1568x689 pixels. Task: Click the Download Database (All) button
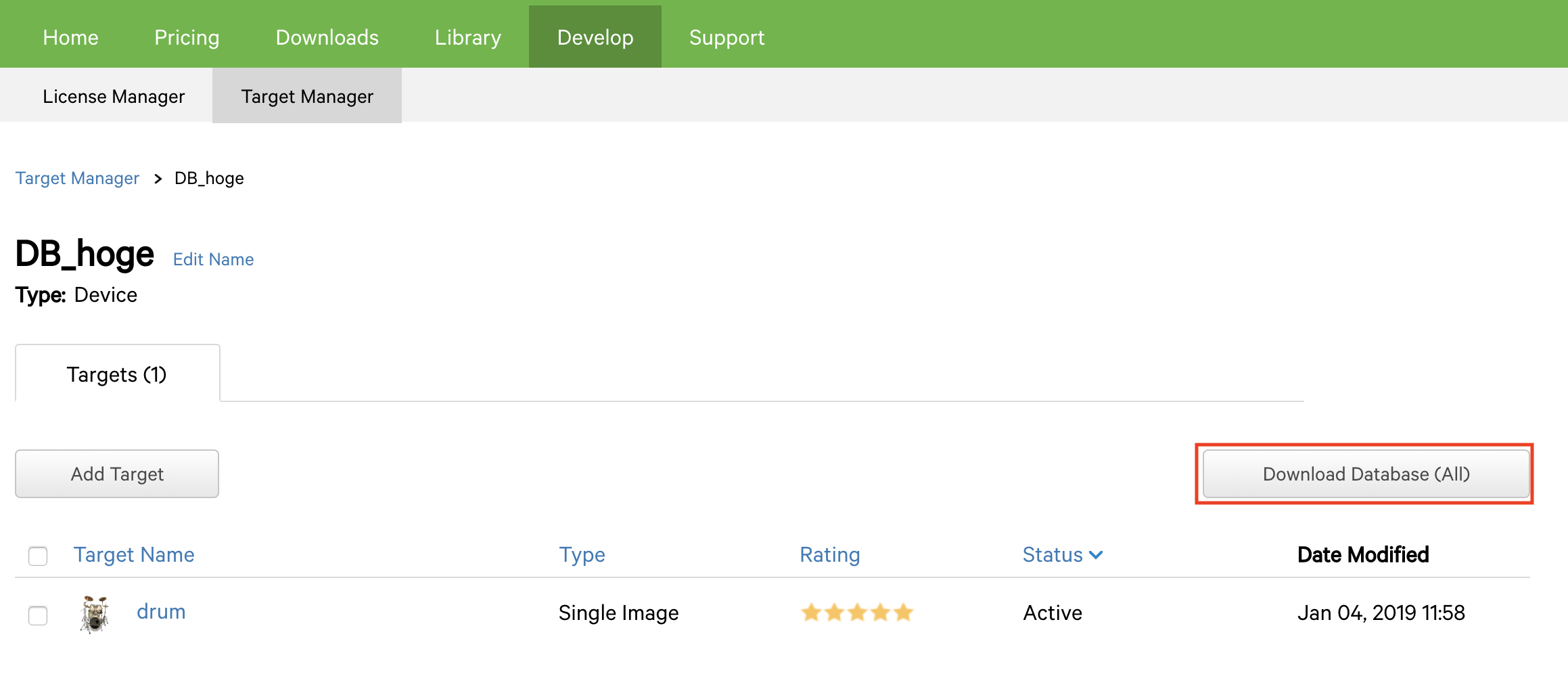[x=1366, y=474]
